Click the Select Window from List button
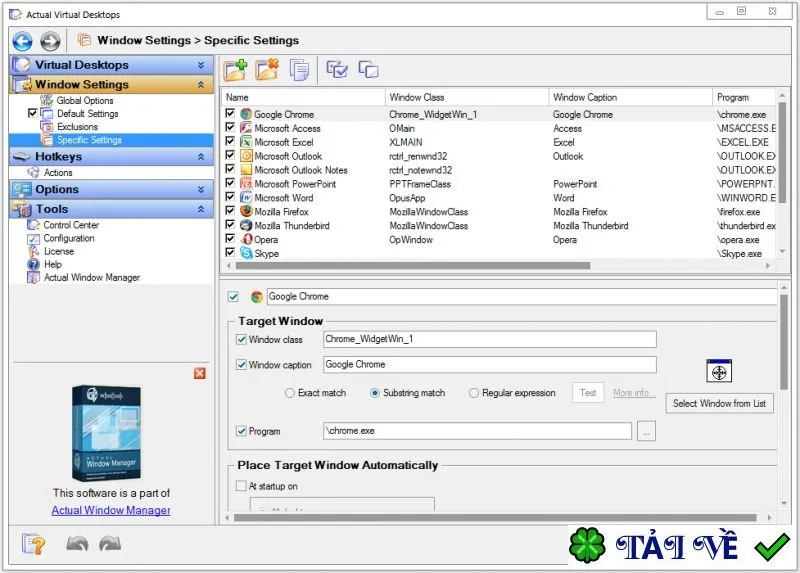Screen dimensions: 800x573 click(719, 403)
